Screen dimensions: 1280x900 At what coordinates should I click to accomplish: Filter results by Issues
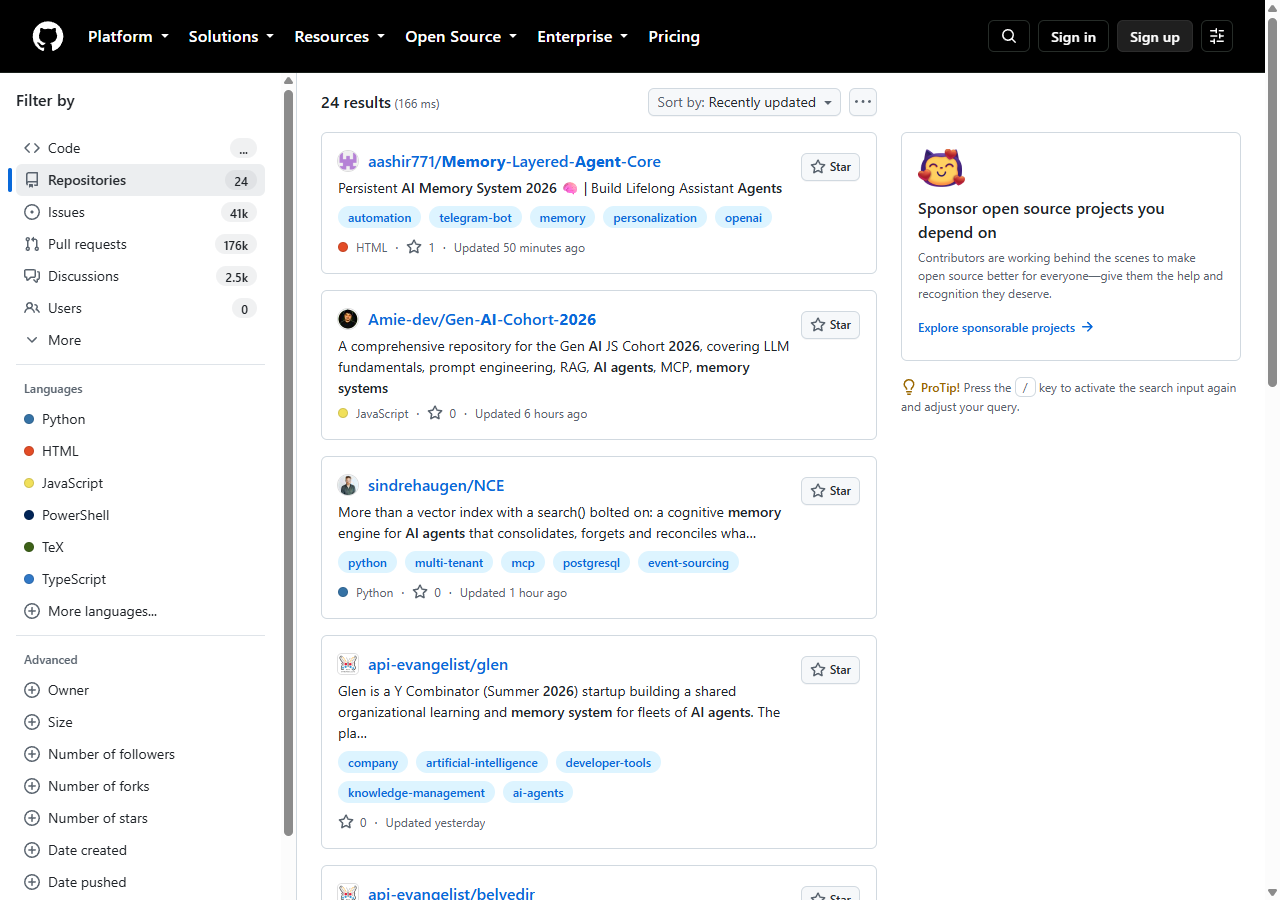tap(140, 212)
